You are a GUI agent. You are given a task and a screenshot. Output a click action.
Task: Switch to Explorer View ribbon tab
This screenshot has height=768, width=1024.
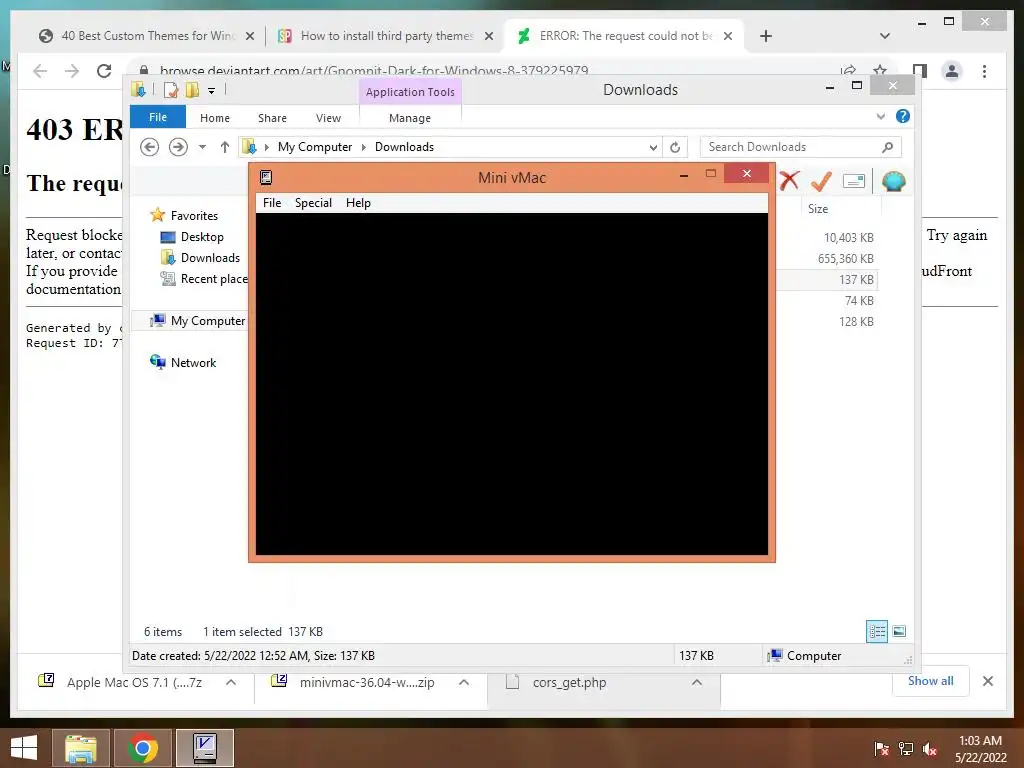[x=328, y=118]
